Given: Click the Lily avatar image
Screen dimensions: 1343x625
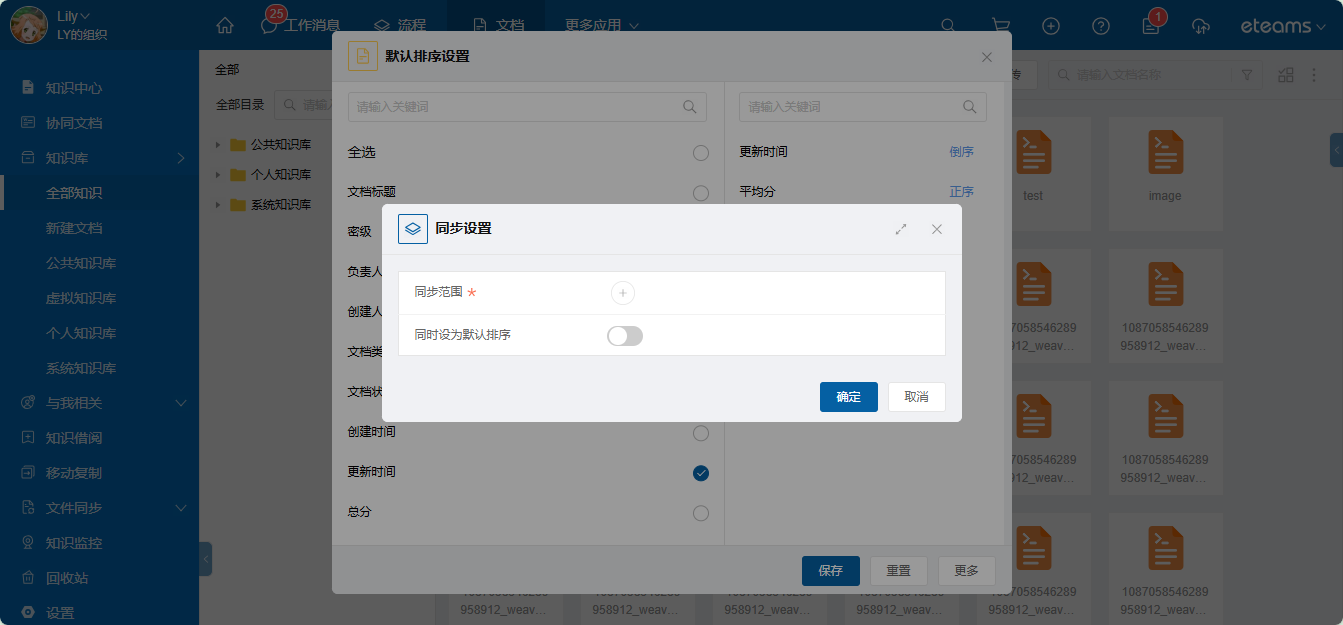Looking at the screenshot, I should (27, 25).
